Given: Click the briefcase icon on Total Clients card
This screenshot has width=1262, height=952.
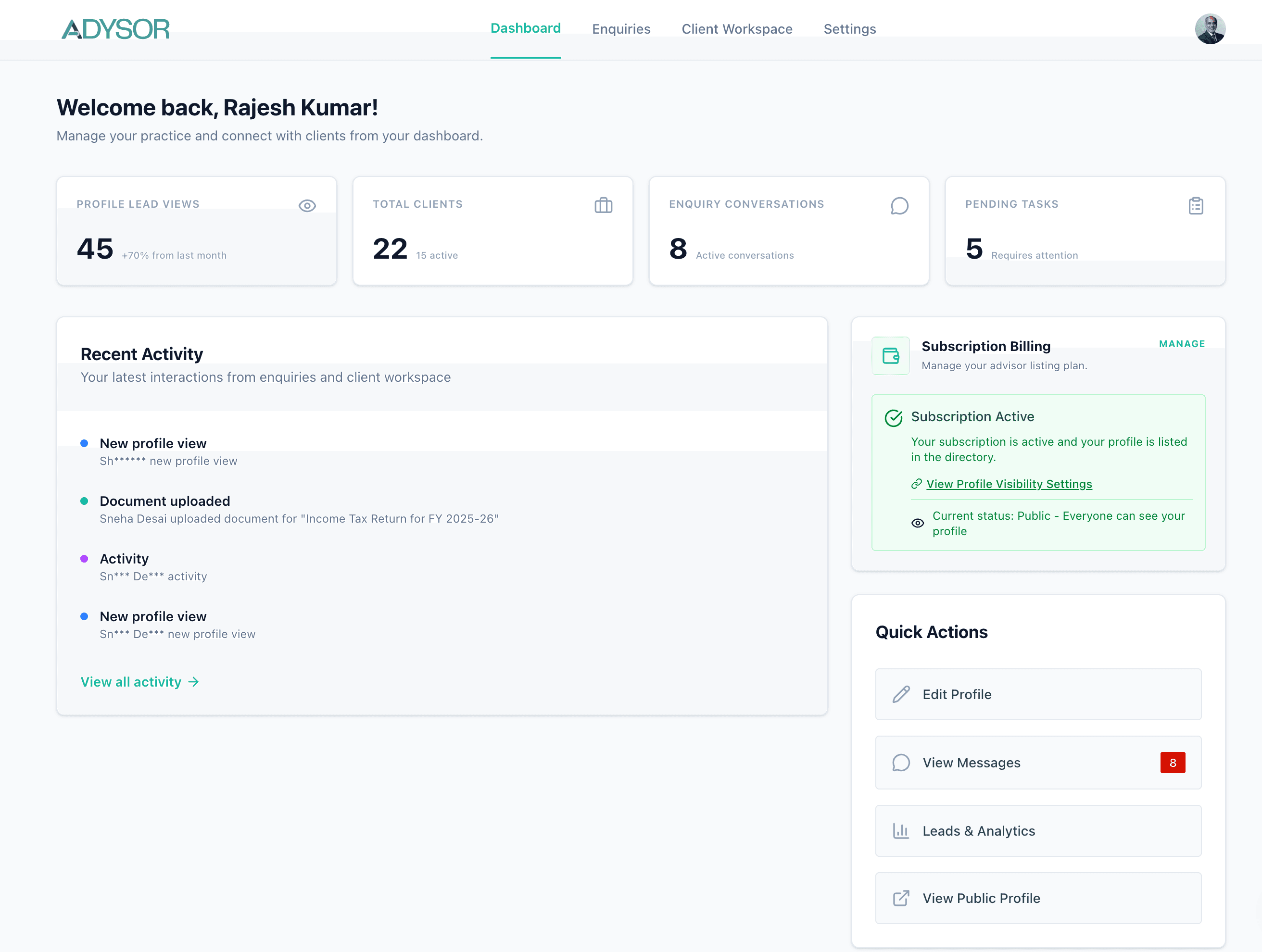Looking at the screenshot, I should pos(604,205).
